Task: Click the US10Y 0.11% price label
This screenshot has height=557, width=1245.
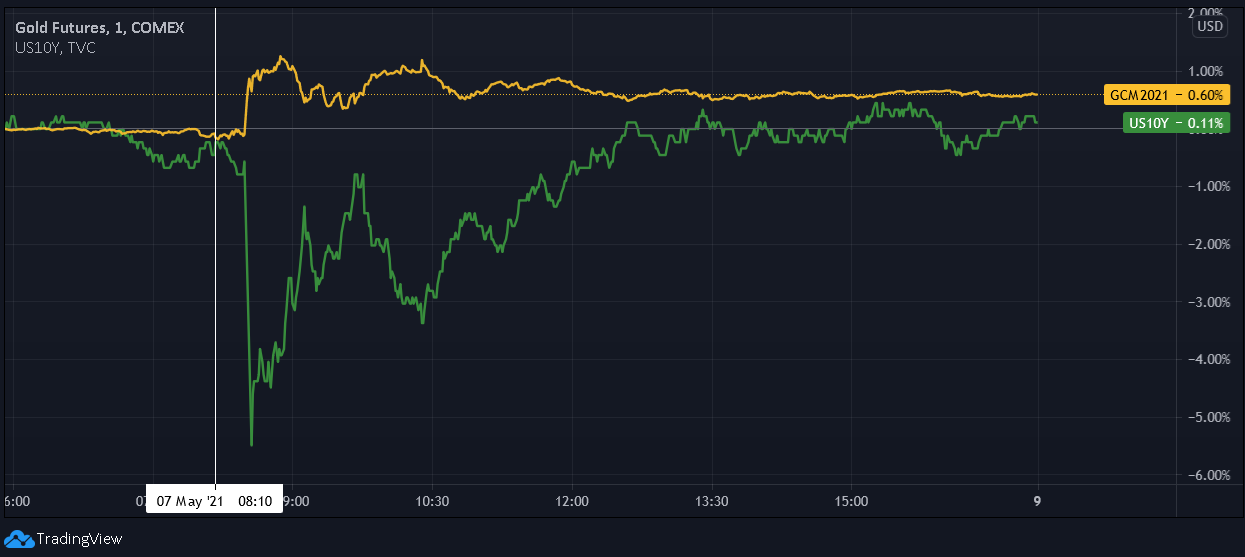Action: [x=1176, y=123]
